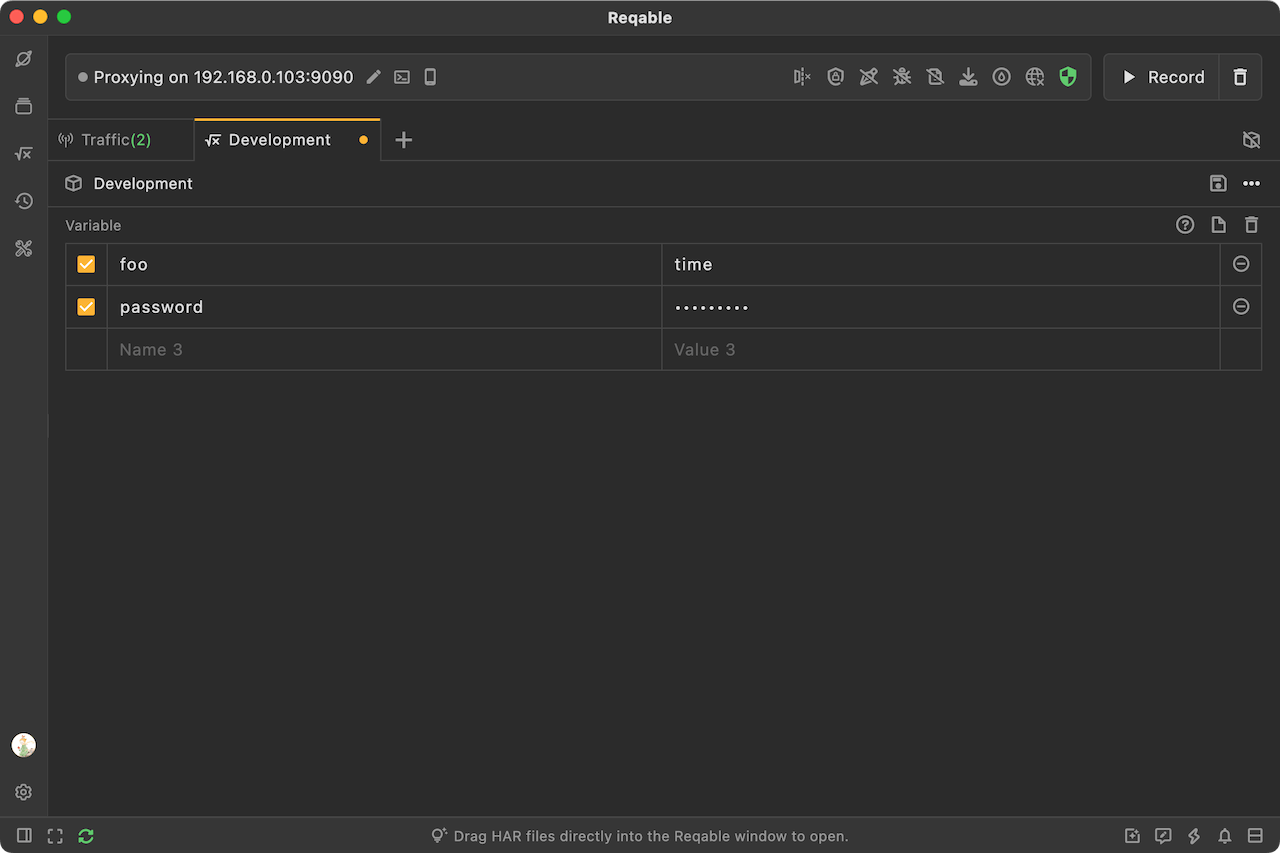Save the Development environment with disk icon
Screen dimensions: 1280x853
click(x=1218, y=183)
